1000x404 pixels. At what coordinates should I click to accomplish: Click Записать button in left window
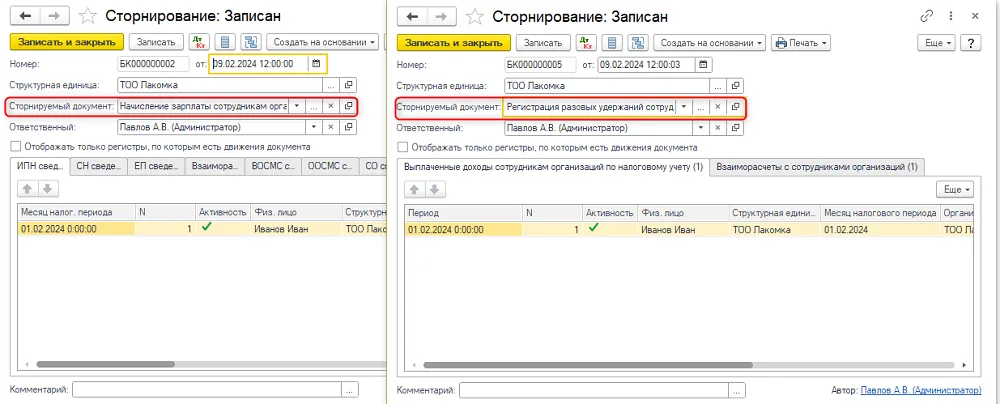click(156, 42)
